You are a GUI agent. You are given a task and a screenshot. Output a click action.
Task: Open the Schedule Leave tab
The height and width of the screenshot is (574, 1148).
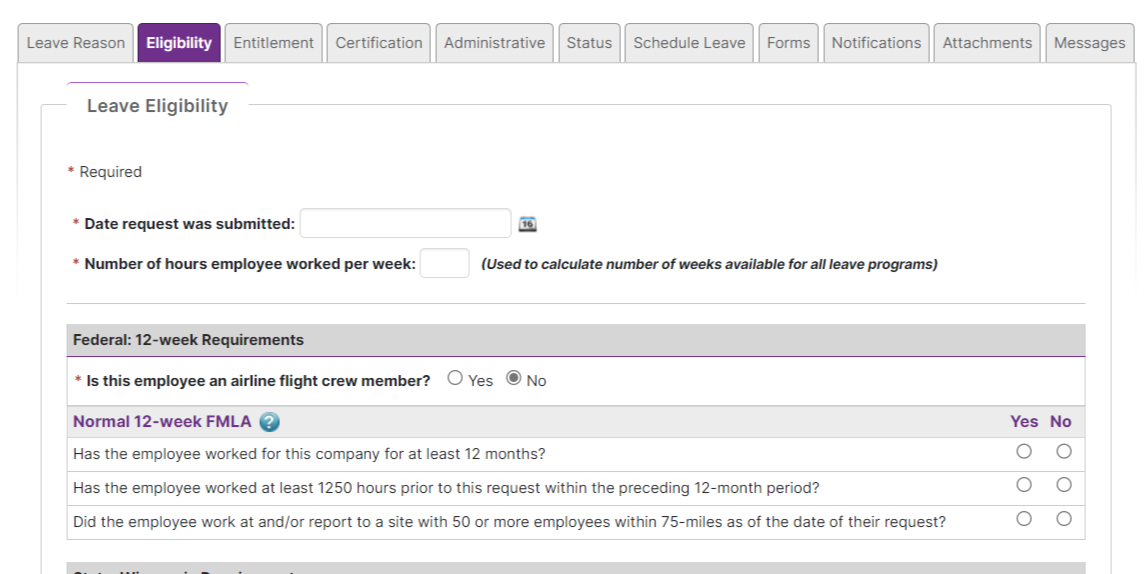tap(689, 43)
